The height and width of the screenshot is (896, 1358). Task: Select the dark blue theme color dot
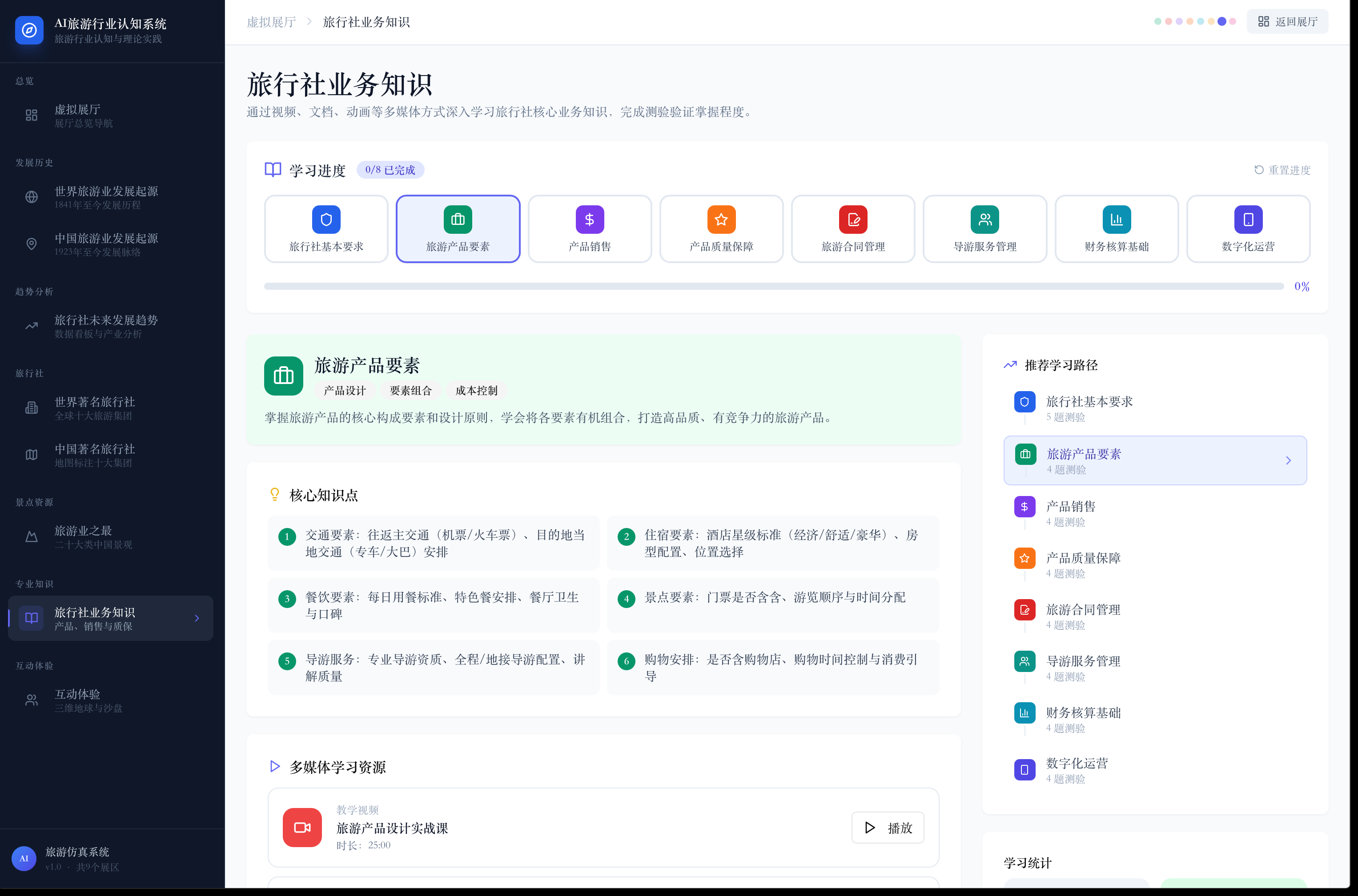pyautogui.click(x=1221, y=22)
